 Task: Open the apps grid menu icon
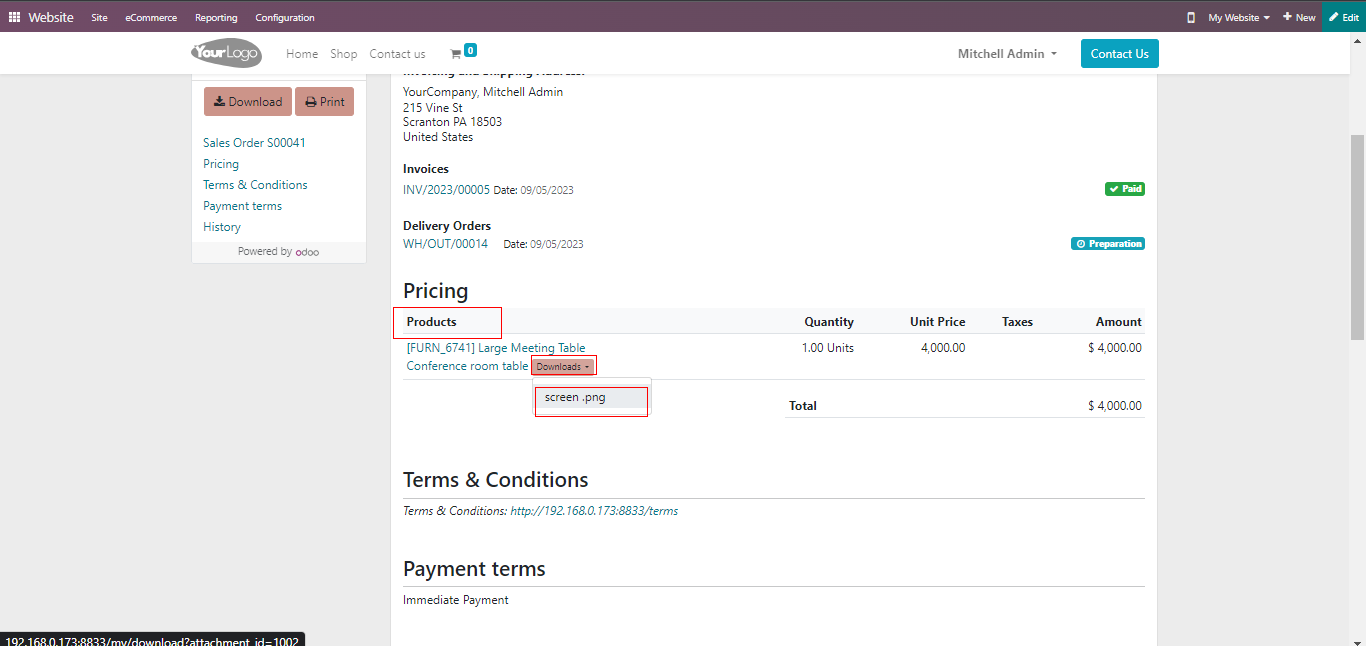tap(14, 17)
